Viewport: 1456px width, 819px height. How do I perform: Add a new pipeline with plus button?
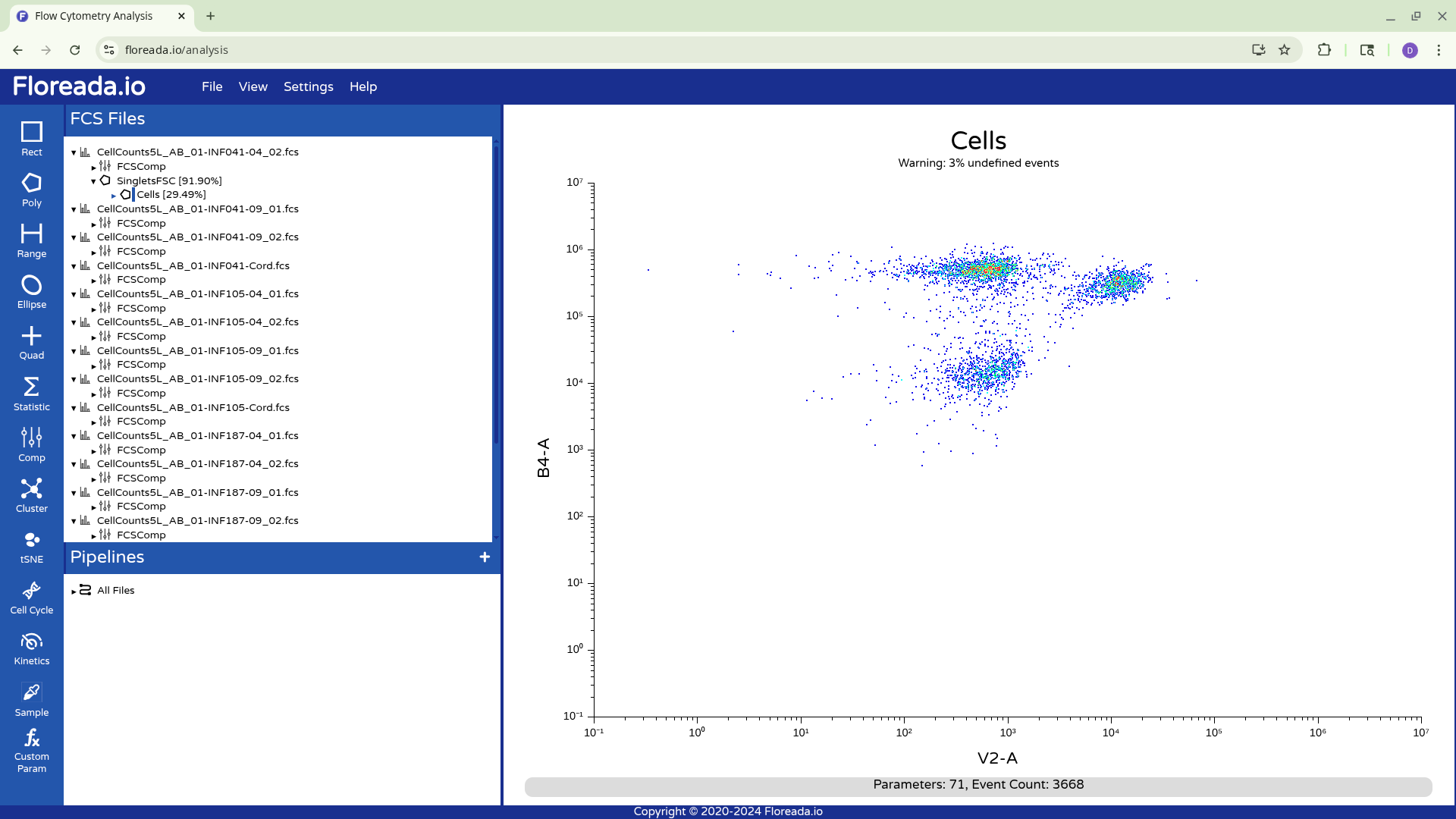coord(485,557)
